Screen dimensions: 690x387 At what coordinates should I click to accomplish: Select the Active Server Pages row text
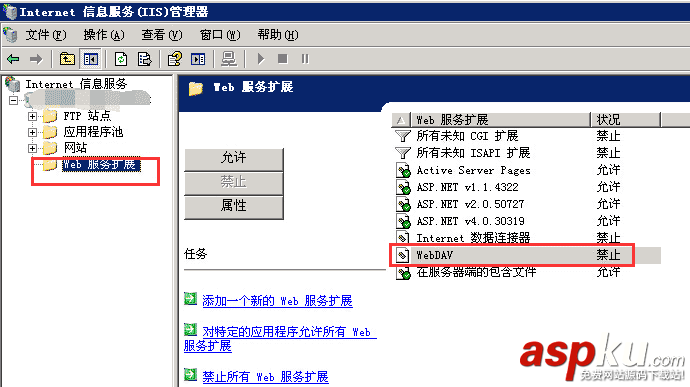(473, 170)
